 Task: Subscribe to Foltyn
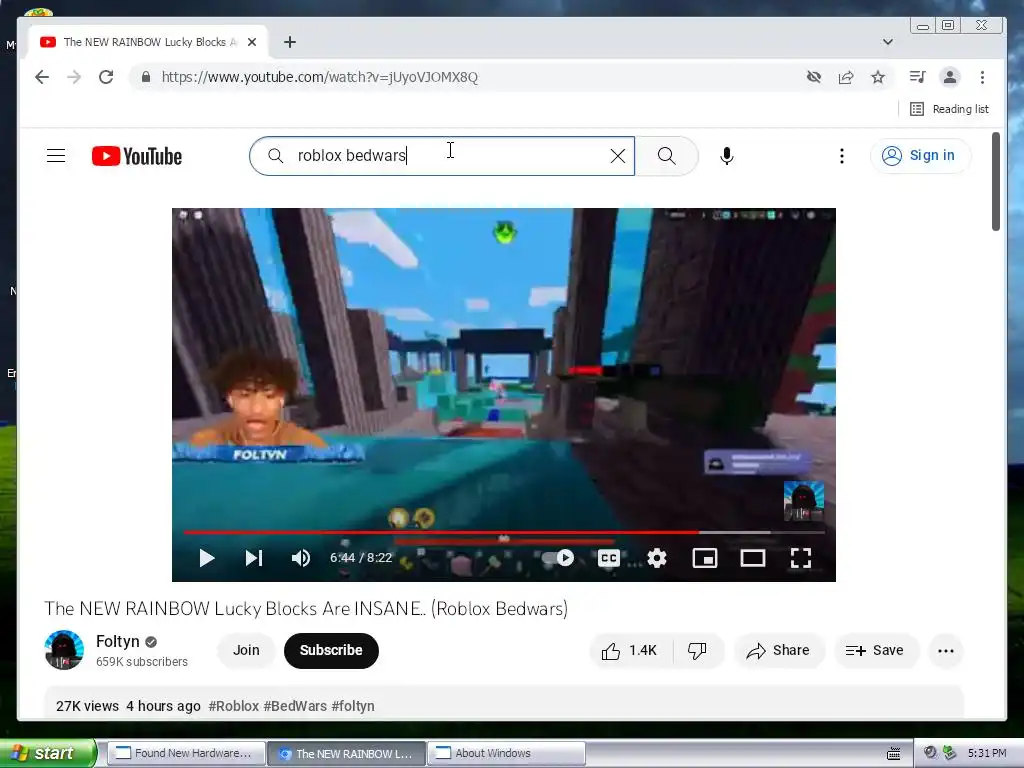click(x=331, y=650)
